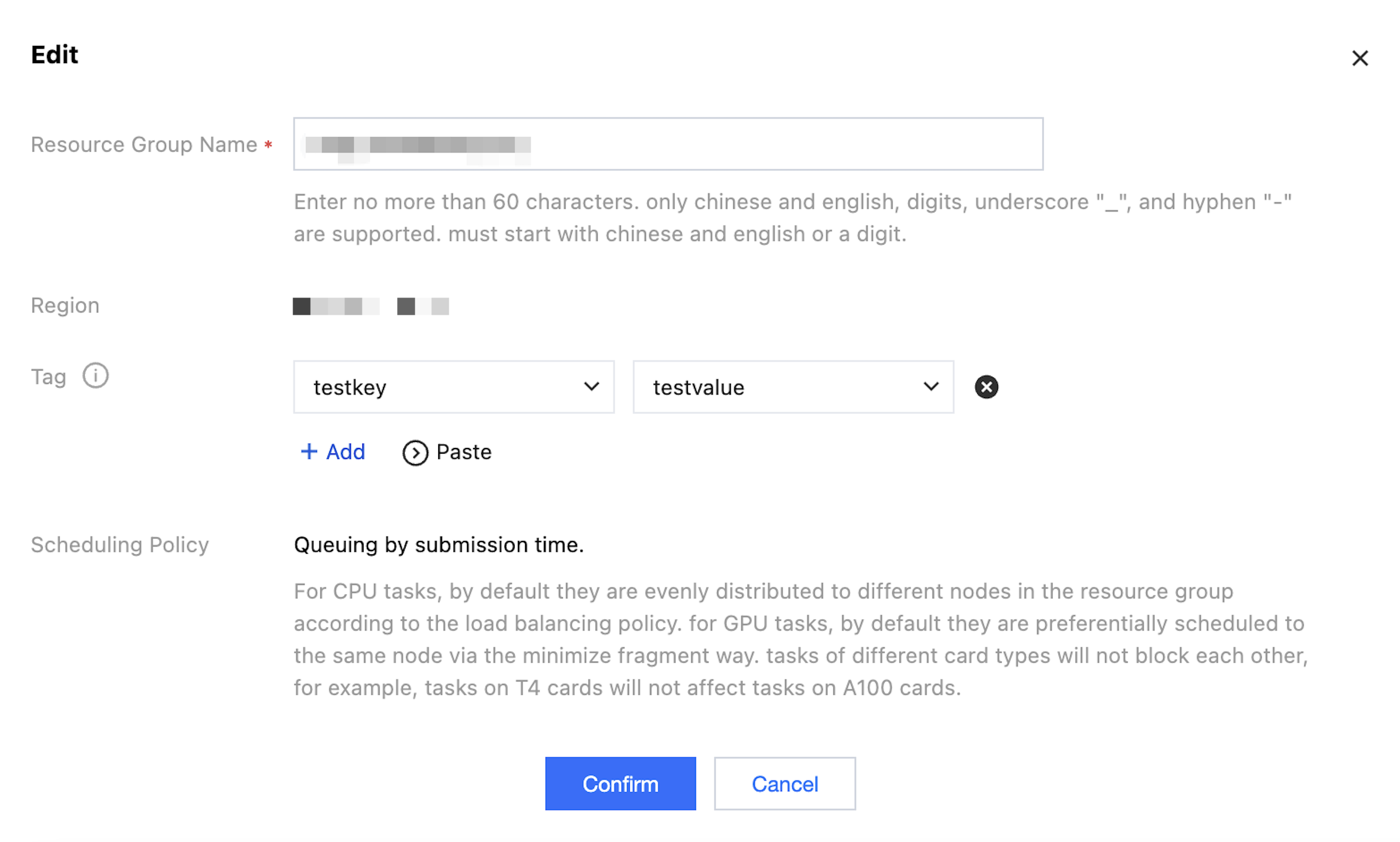Viewport: 1400px width, 842px height.
Task: Click the Tag field label
Action: [x=48, y=377]
